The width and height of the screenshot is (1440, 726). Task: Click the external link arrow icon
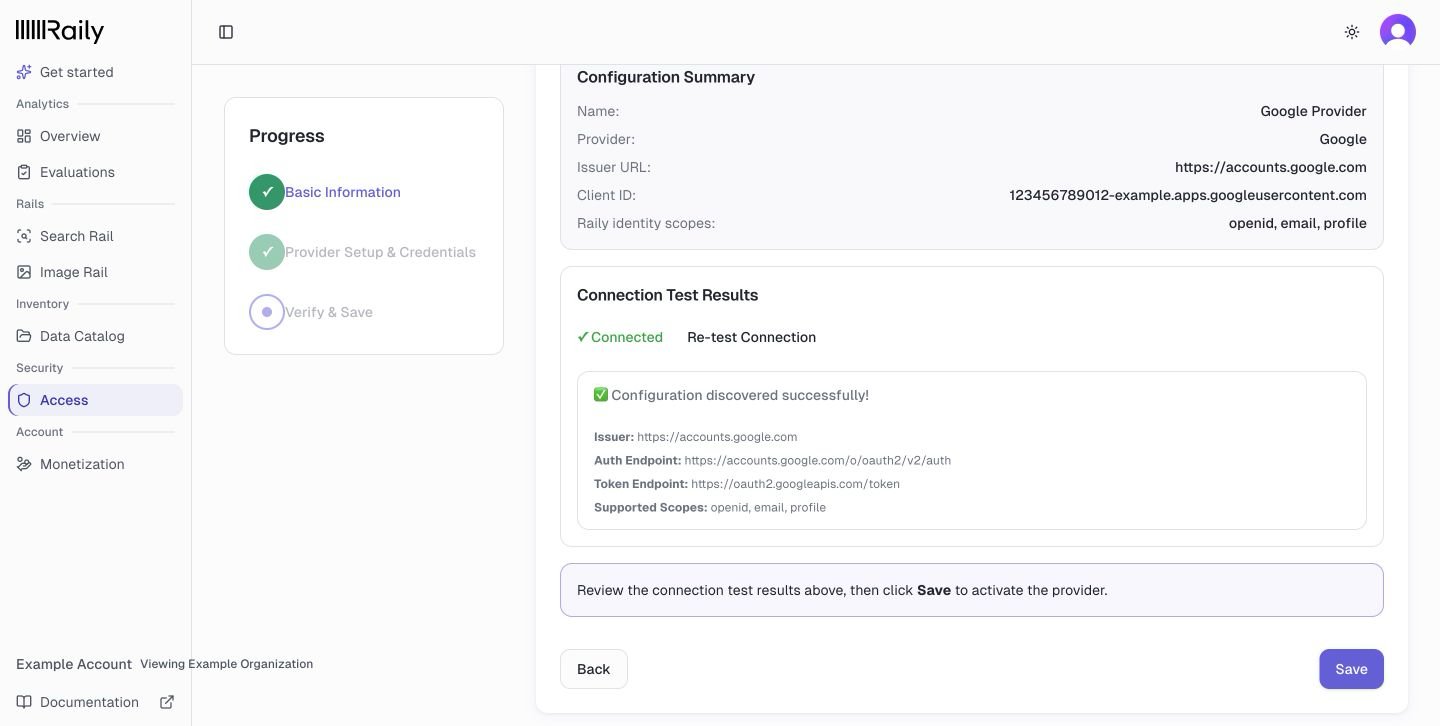[167, 702]
